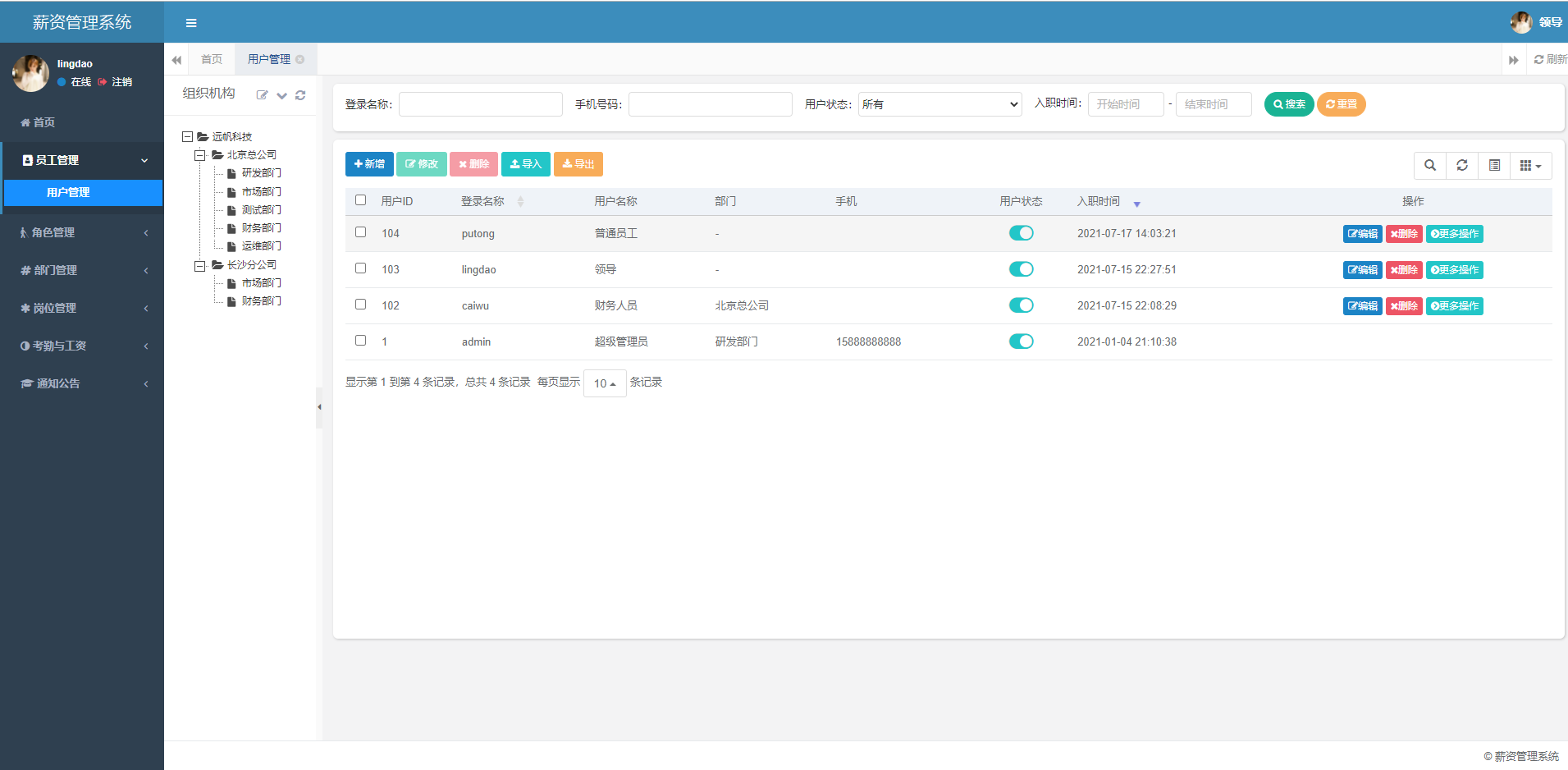This screenshot has height=770, width=1568.
Task: Sort by 登录名称 column arrows
Action: pos(520,201)
